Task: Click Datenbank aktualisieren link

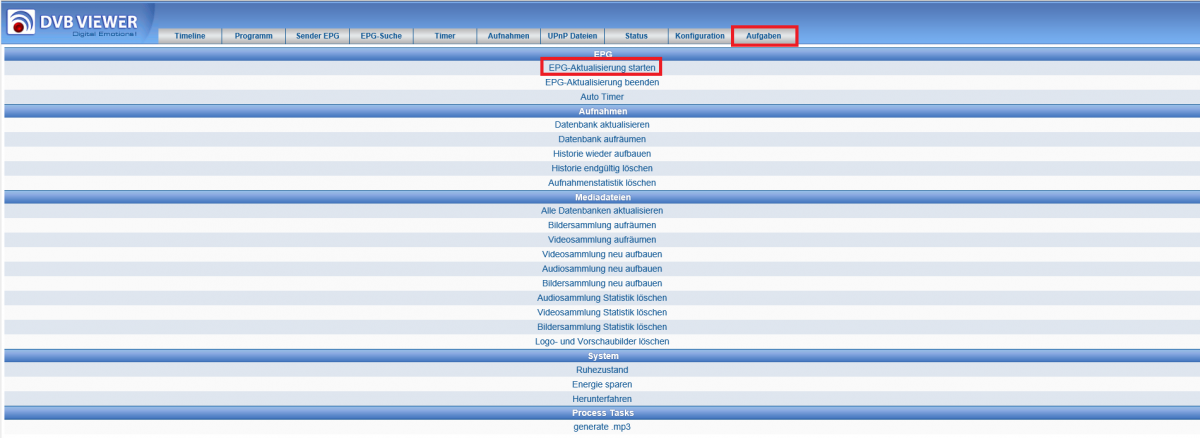Action: coord(602,125)
